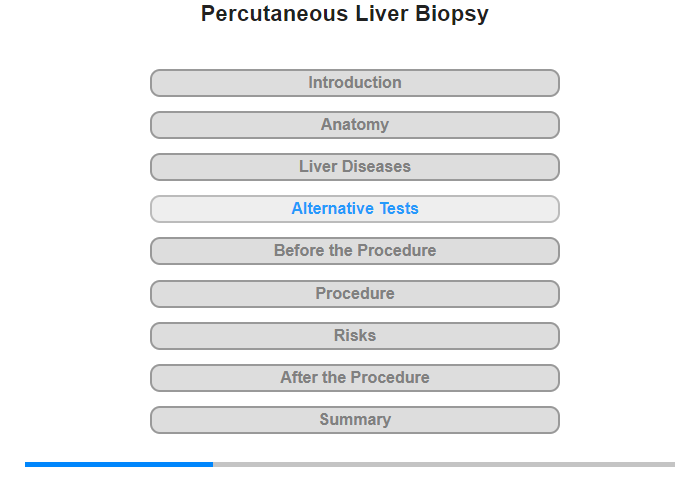Go to the Anatomy section

(x=355, y=125)
